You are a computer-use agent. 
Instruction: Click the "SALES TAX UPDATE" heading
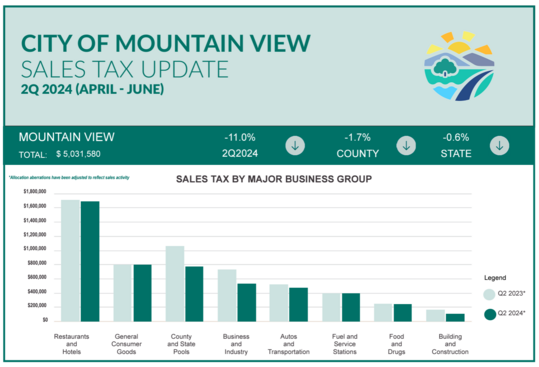tap(125, 69)
